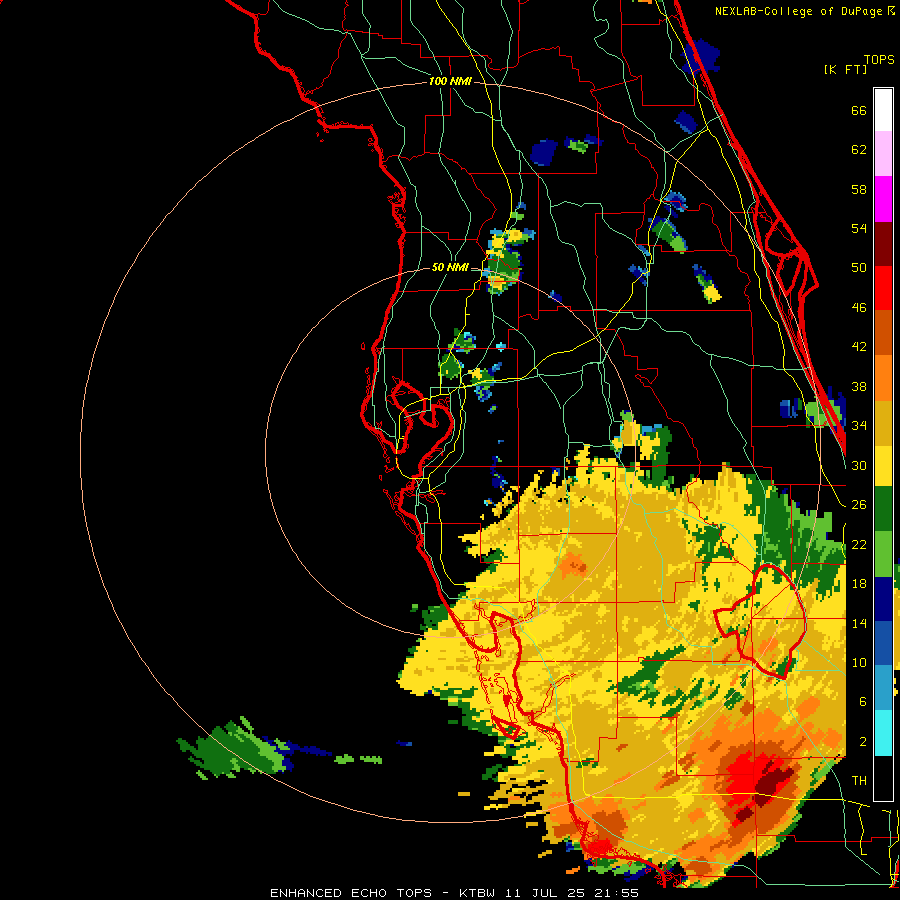Click legend value 50

[859, 268]
